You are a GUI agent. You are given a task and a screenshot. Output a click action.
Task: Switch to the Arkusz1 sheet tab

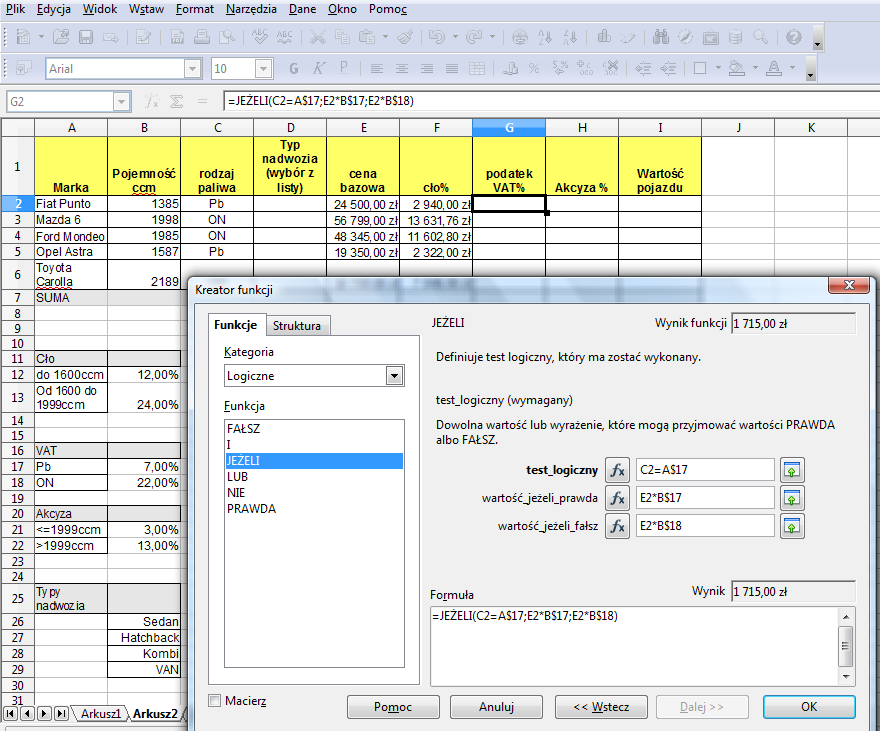(100, 714)
